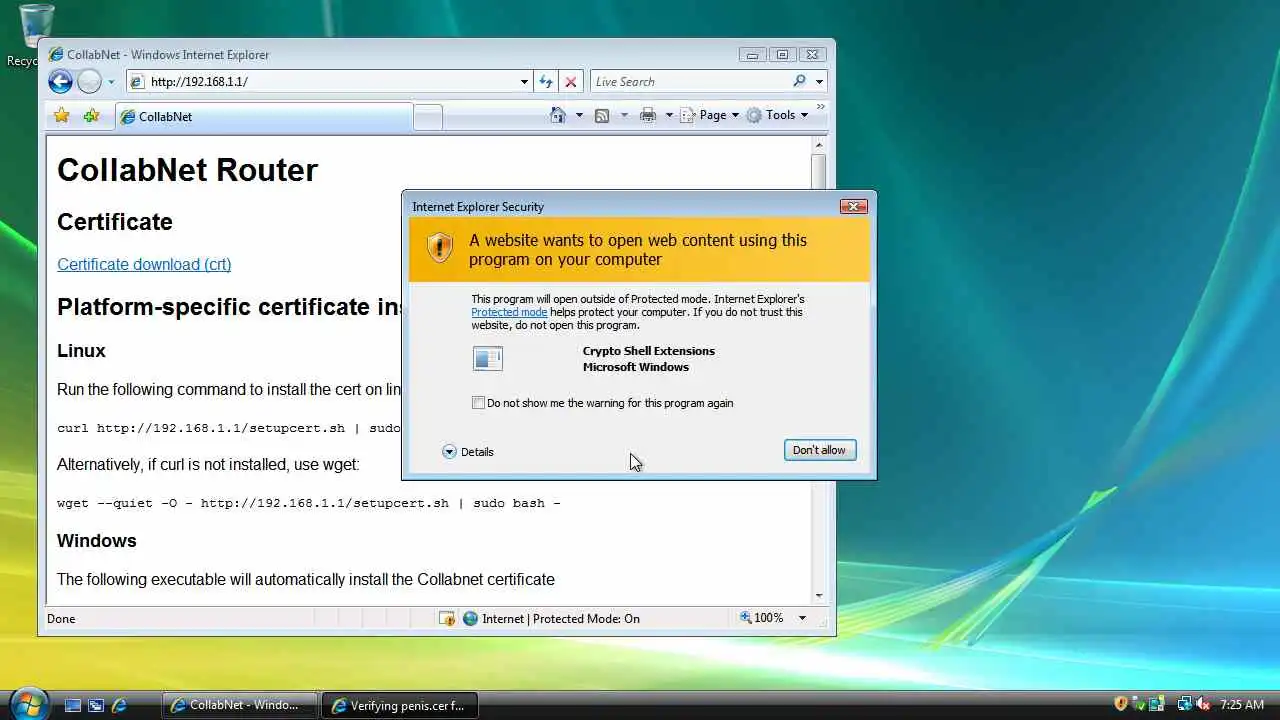Screen dimensions: 1280x720
Task: Open the recent pages dropdown next to Forward
Action: click(x=111, y=82)
